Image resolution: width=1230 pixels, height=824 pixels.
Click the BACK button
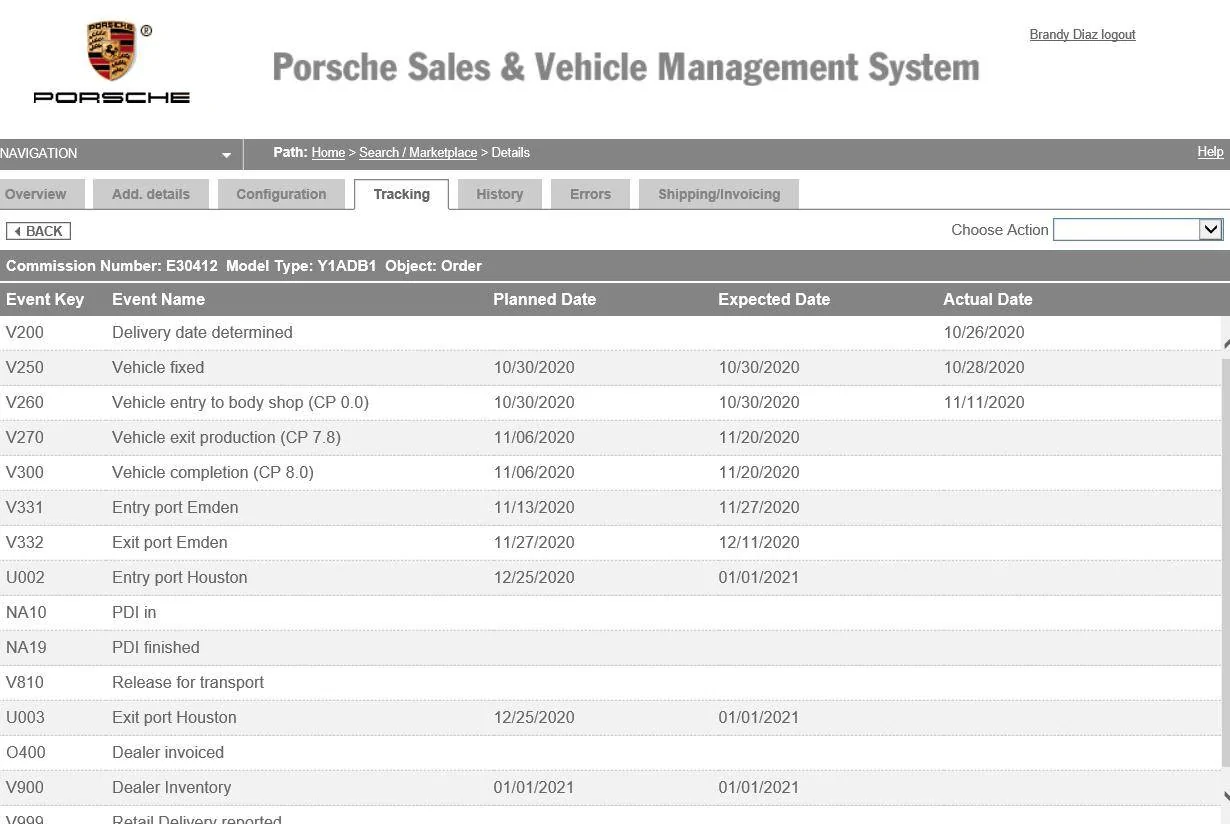coord(38,231)
